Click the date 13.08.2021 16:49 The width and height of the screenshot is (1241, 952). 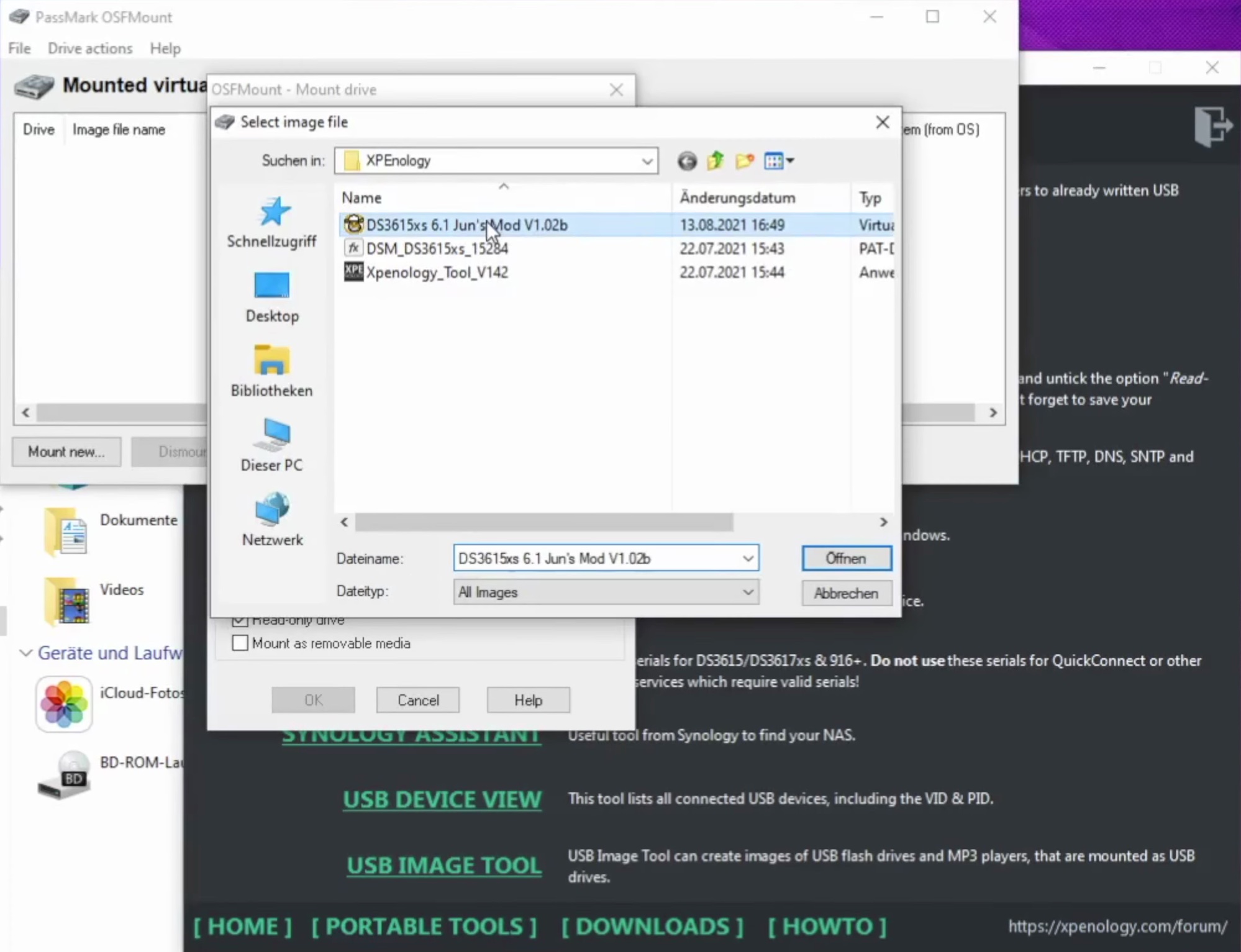[732, 225]
